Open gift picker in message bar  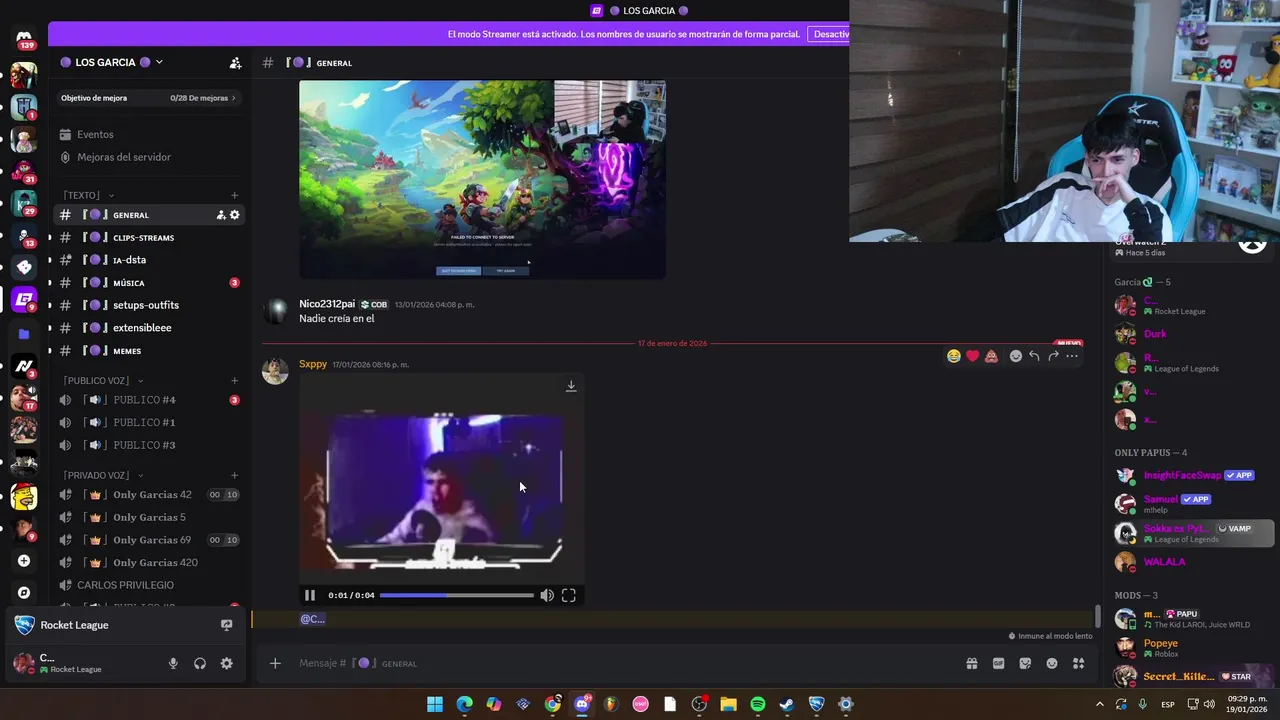(x=971, y=663)
